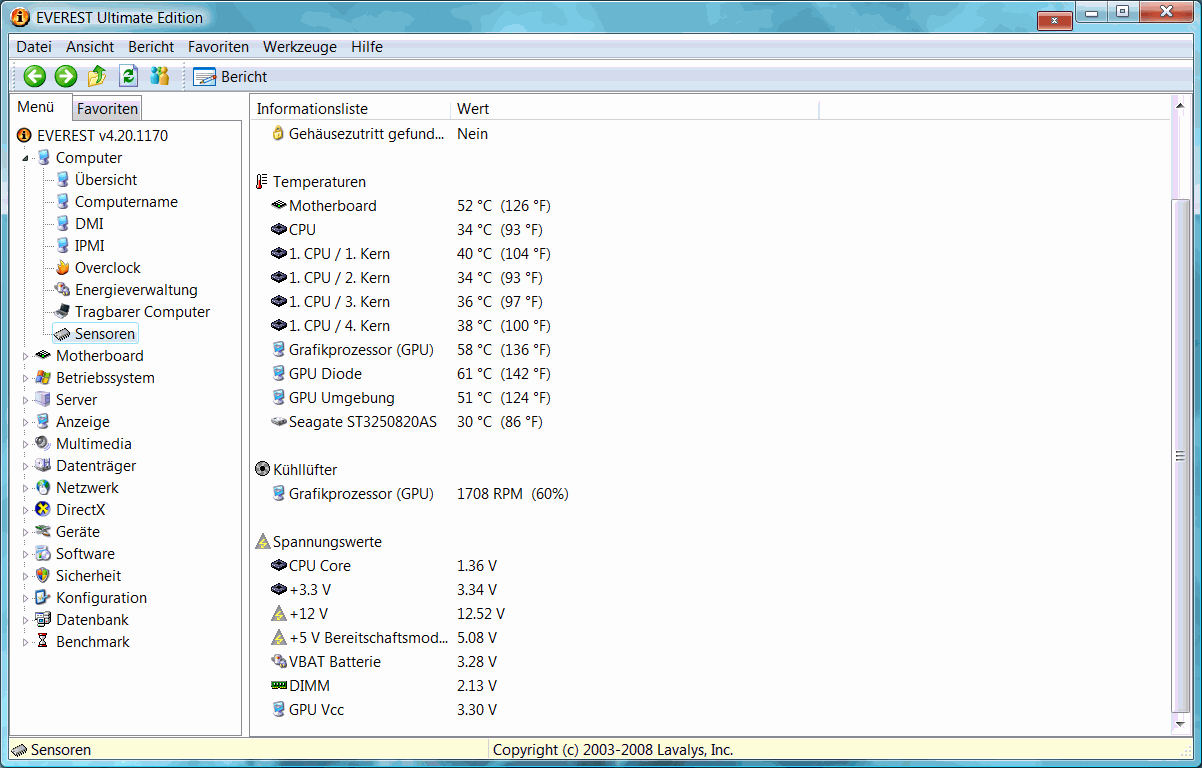
Task: Refresh the view with the refresh icon
Action: 128,76
